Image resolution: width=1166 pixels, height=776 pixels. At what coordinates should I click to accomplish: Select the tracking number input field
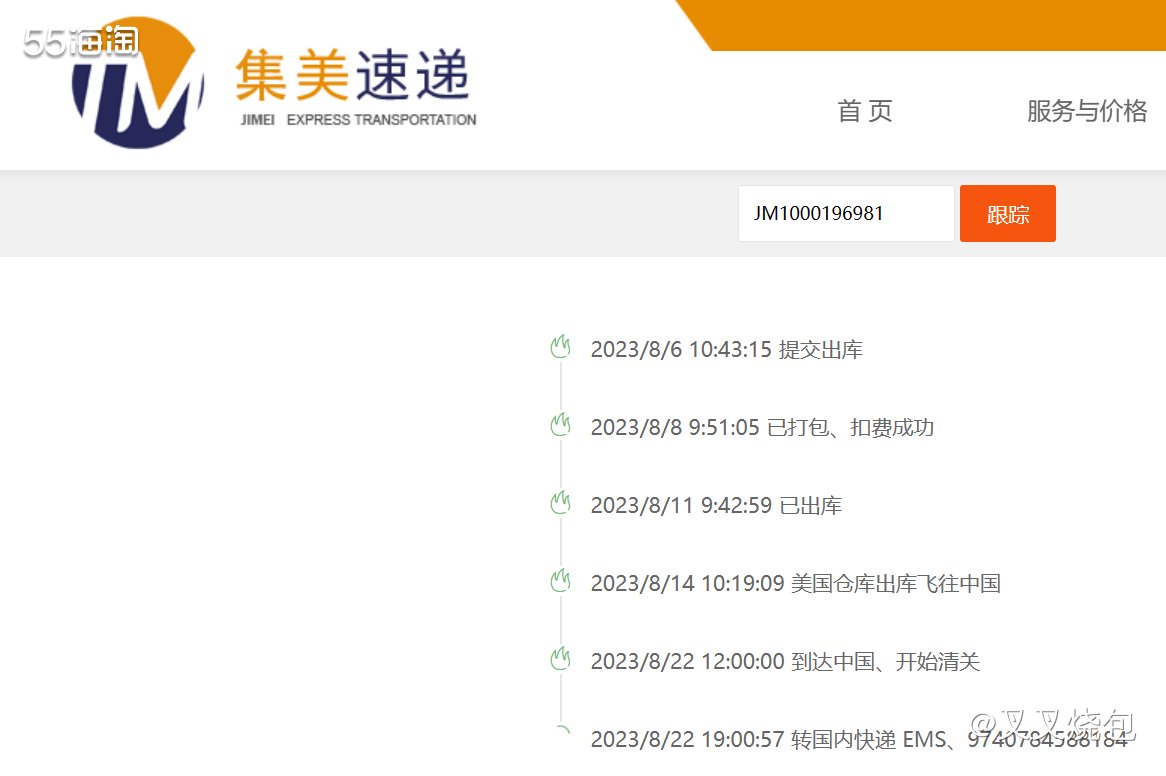click(x=845, y=212)
